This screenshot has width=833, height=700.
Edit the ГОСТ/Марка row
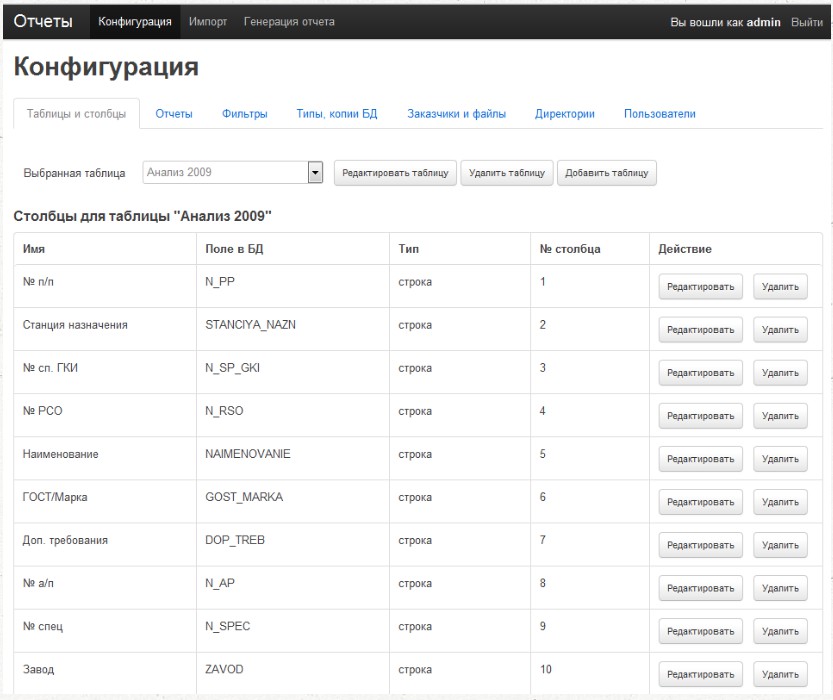tap(700, 502)
